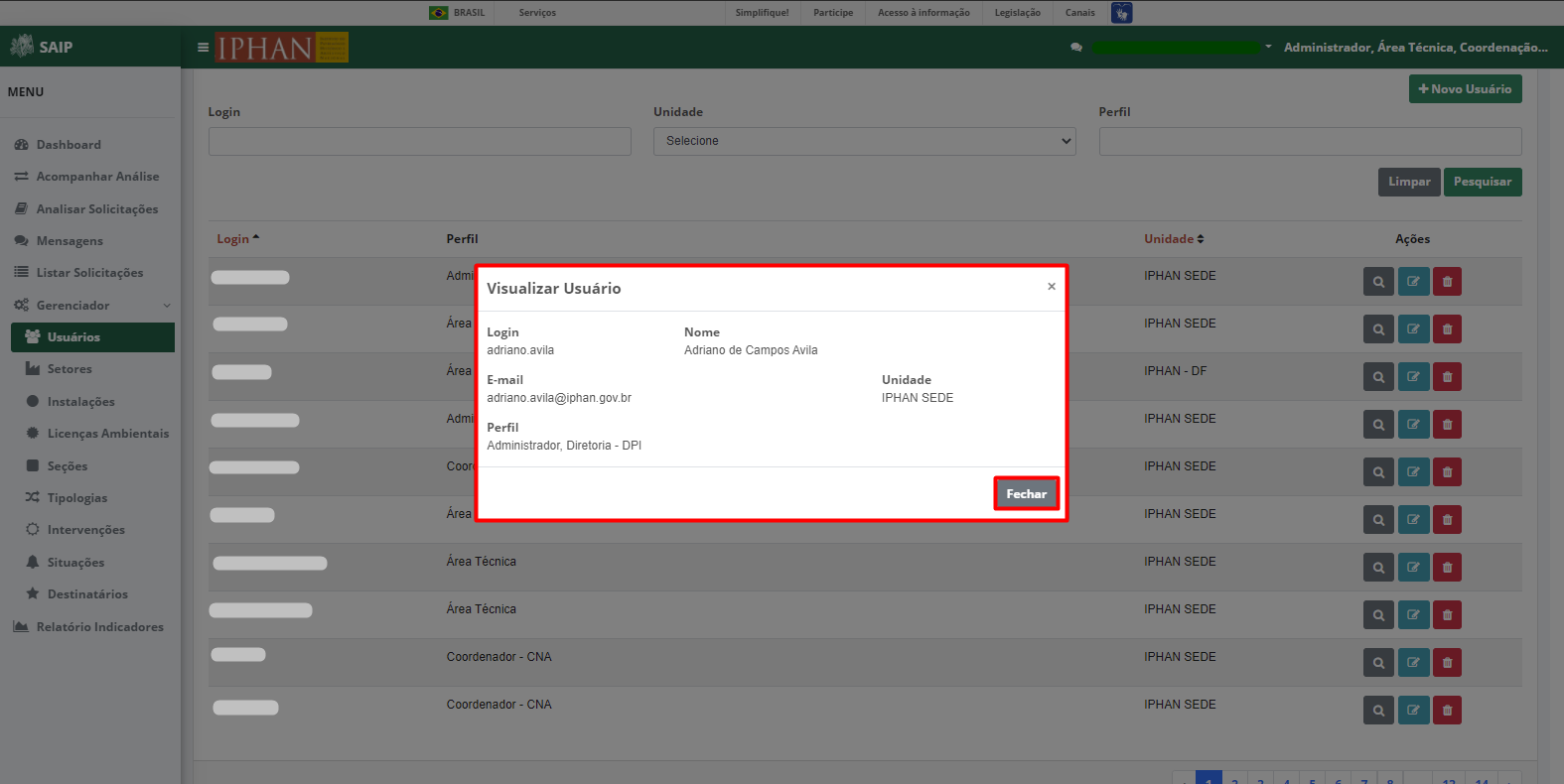Click the Visualizar Usuário dialog title
The height and width of the screenshot is (784, 1564).
pos(554,289)
